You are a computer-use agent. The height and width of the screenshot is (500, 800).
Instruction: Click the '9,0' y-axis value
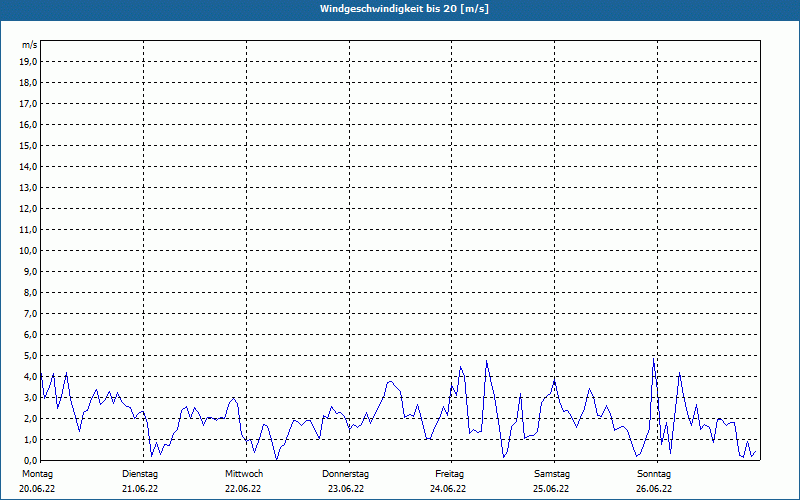[31, 271]
